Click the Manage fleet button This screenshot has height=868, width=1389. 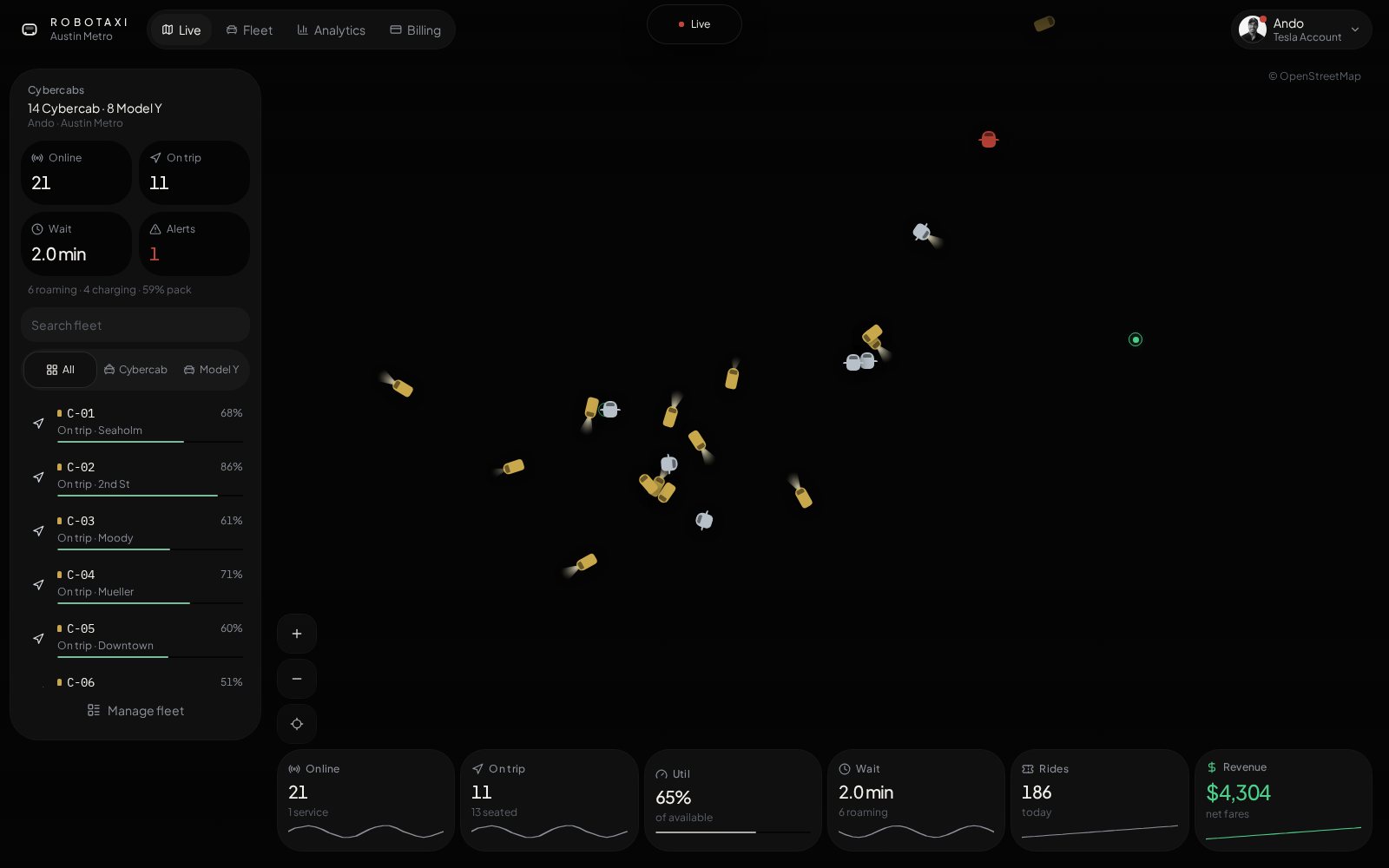point(135,710)
